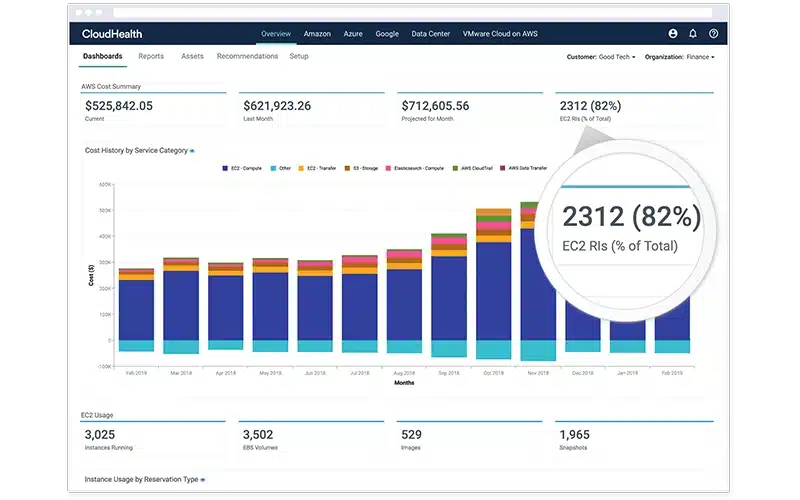
Task: Switch to the Google tab
Action: 387,34
